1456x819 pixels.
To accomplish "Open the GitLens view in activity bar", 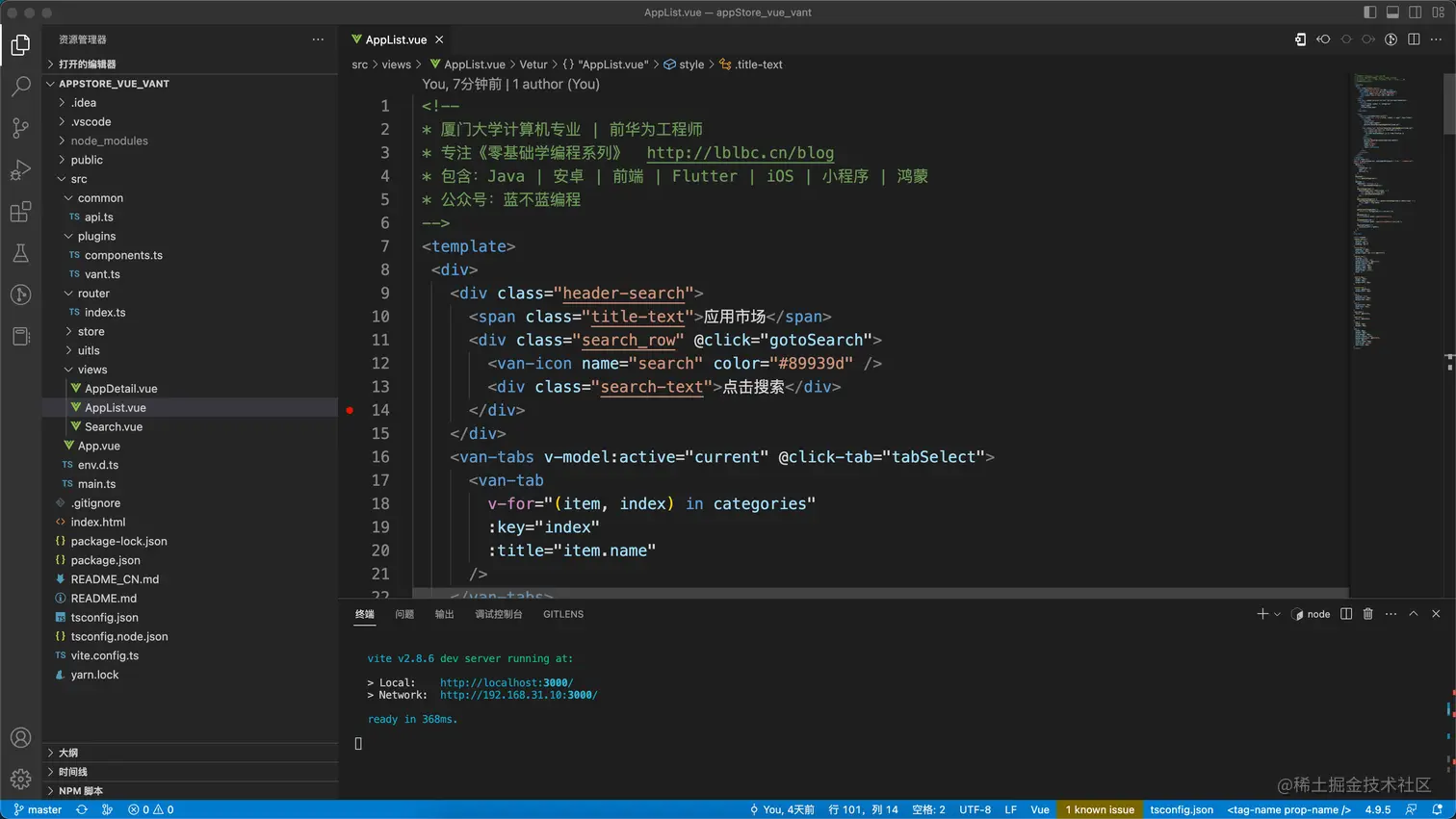I will tap(20, 294).
